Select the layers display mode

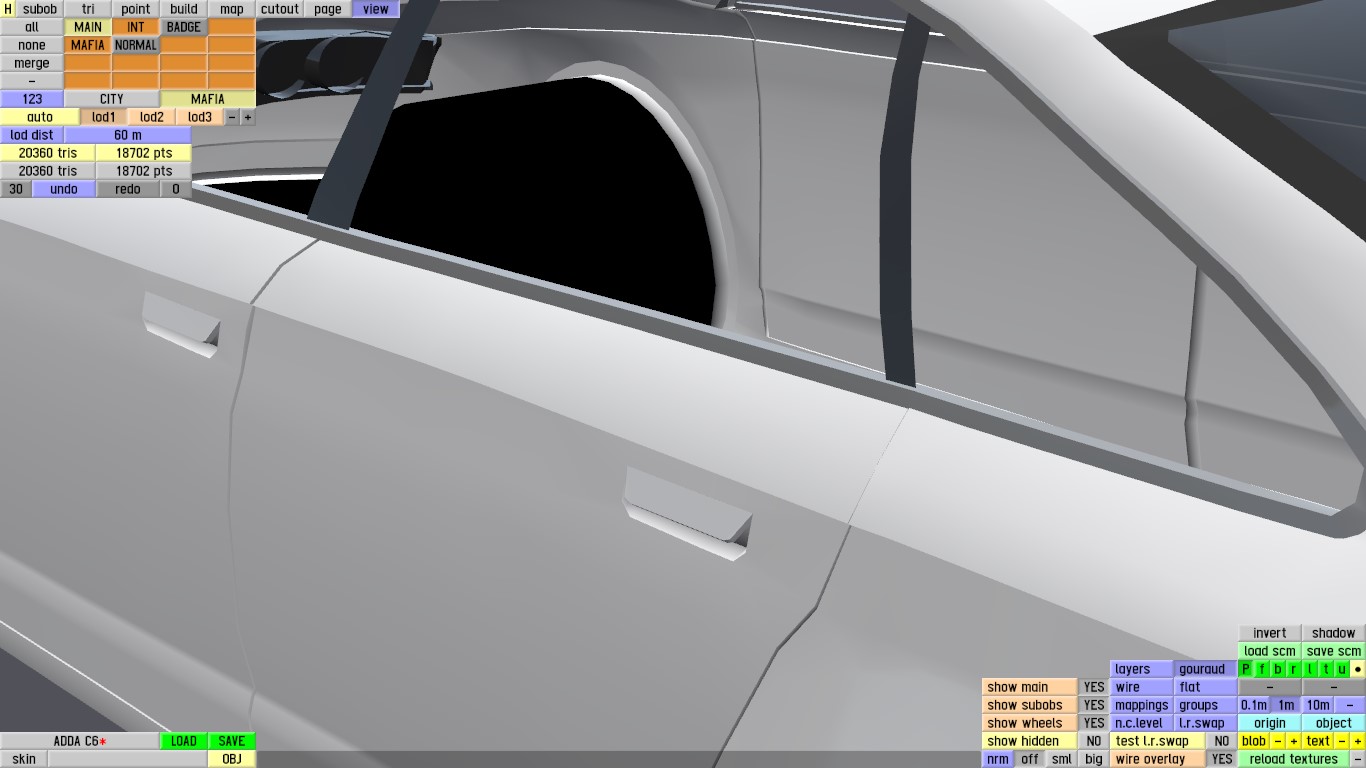tap(1142, 669)
